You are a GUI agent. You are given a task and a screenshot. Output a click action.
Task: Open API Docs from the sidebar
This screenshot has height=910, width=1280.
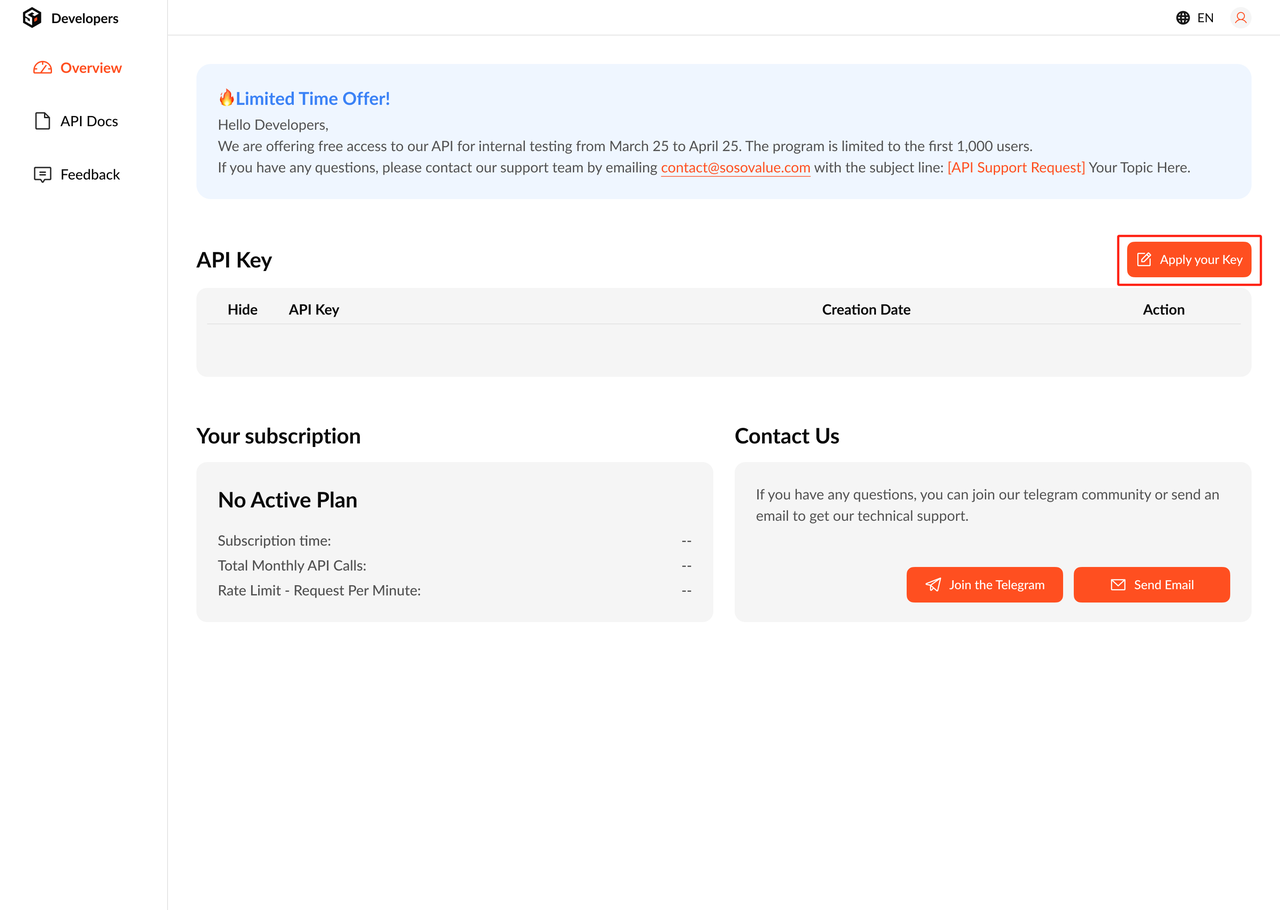tap(89, 121)
